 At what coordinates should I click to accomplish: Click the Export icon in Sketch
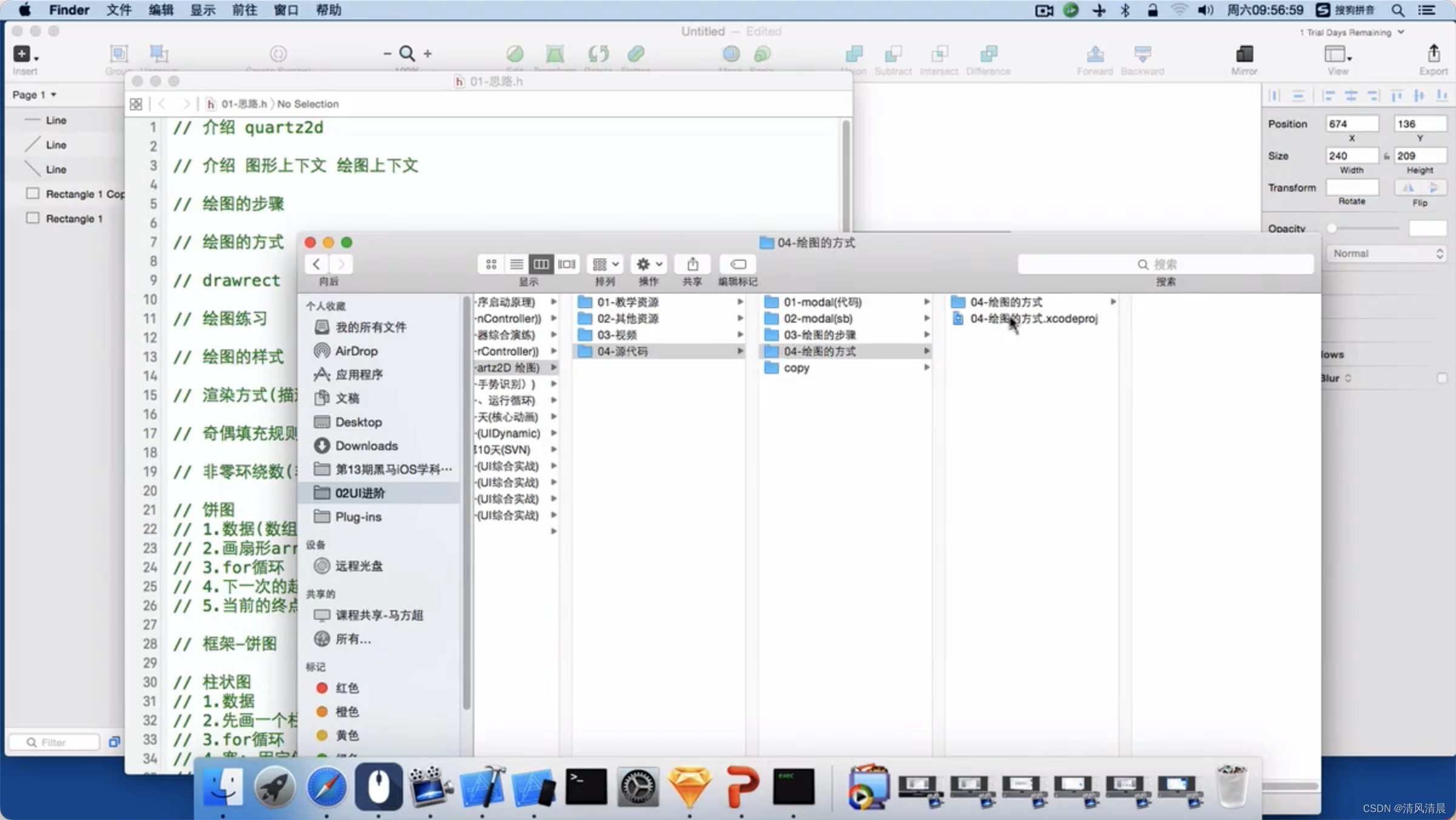click(x=1434, y=53)
